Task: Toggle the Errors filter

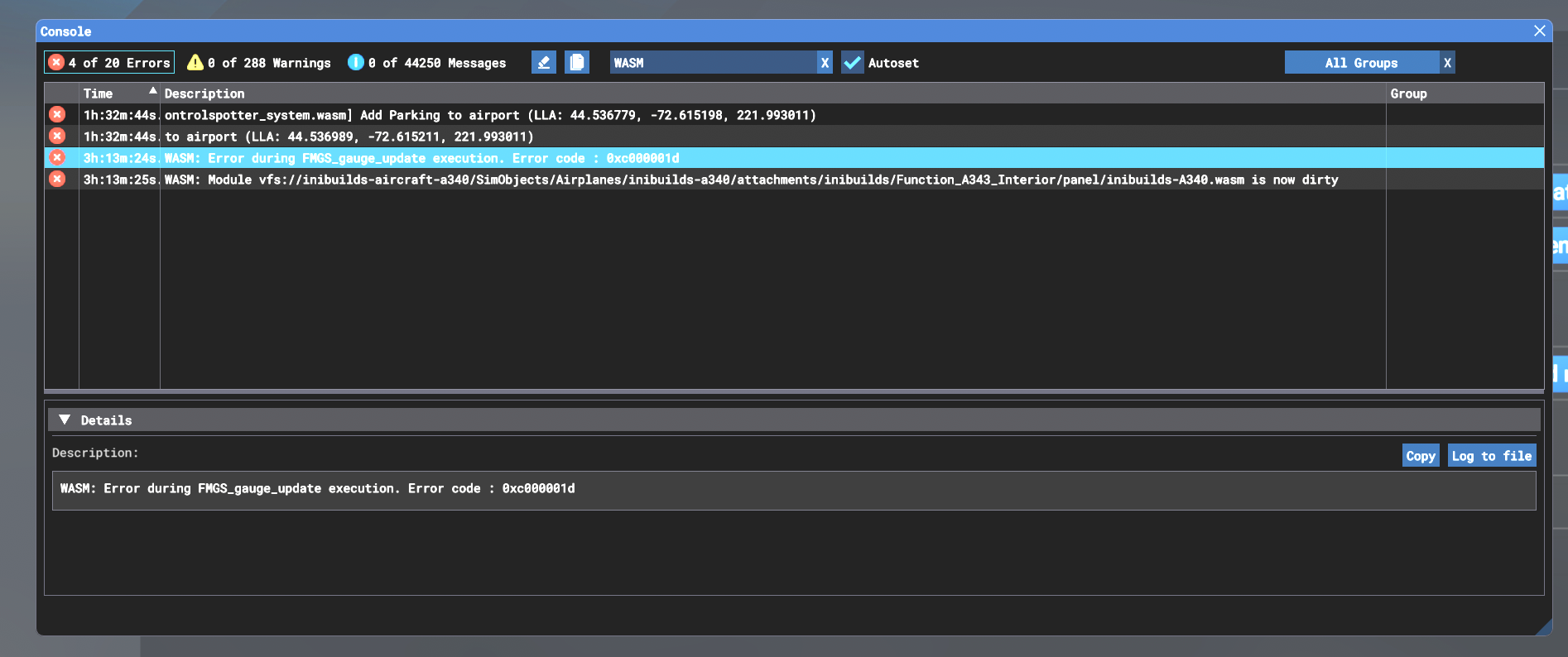Action: coord(109,63)
